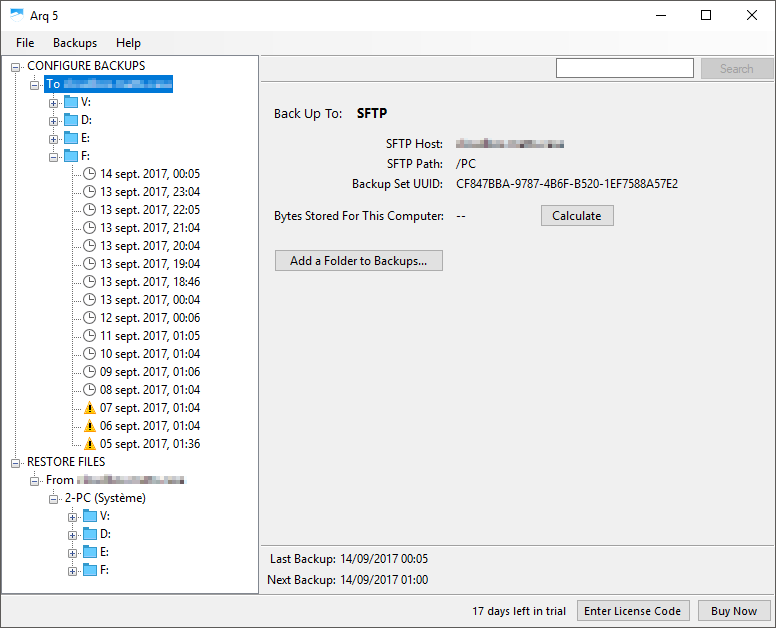Select the CONFIGURE BACKUPS heading
Image resolution: width=776 pixels, height=628 pixels.
(86, 66)
